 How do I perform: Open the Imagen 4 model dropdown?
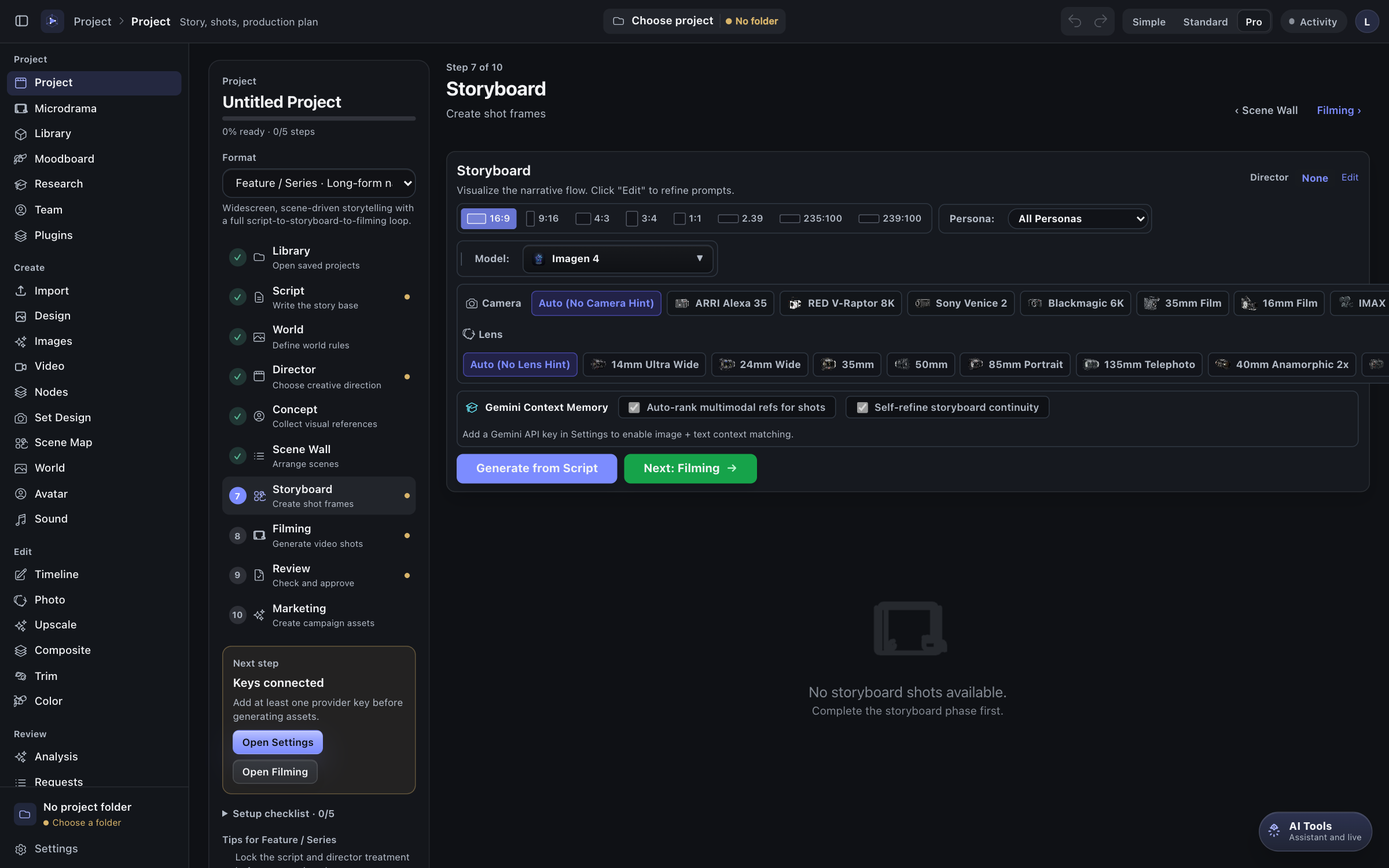[x=618, y=259]
